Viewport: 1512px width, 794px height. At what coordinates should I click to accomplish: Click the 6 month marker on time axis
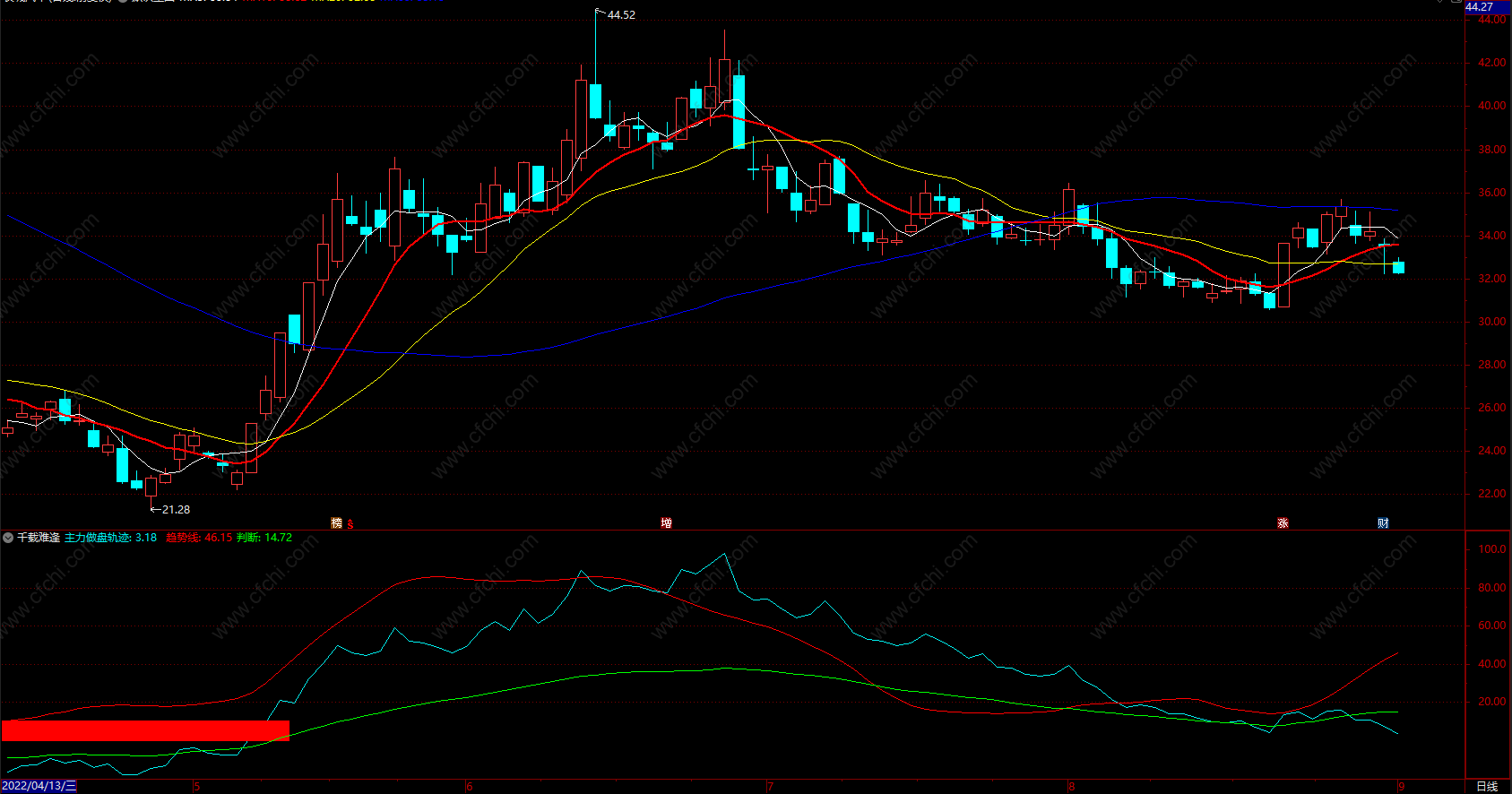pyautogui.click(x=469, y=787)
